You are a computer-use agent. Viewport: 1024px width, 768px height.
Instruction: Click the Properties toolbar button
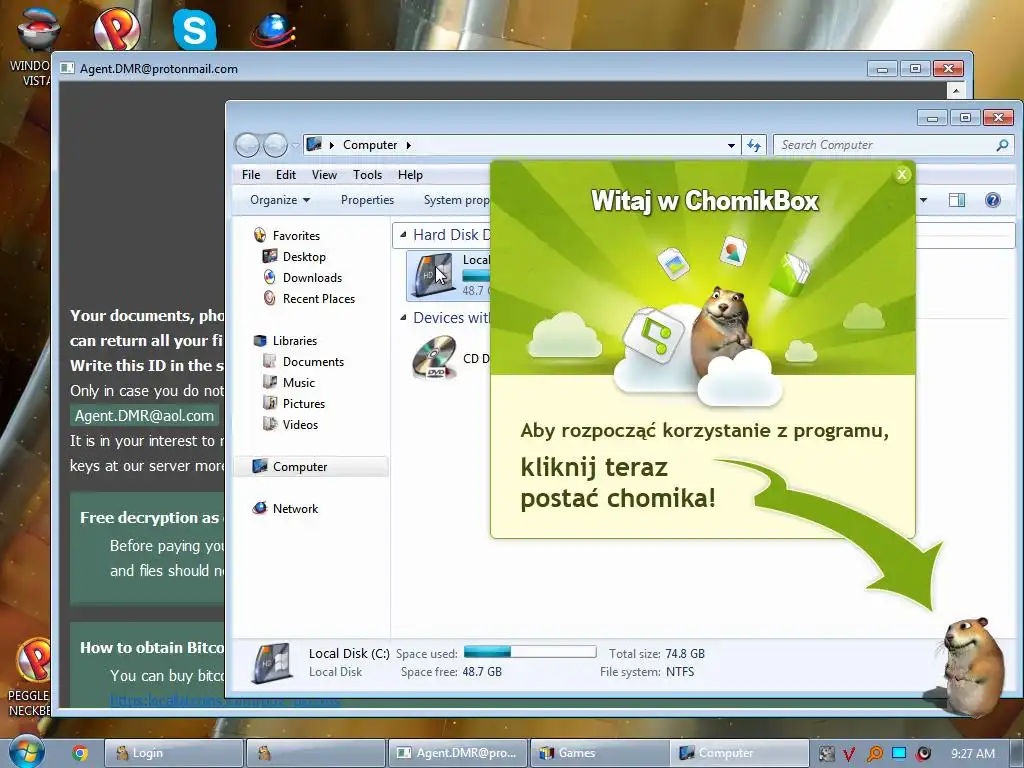click(367, 200)
